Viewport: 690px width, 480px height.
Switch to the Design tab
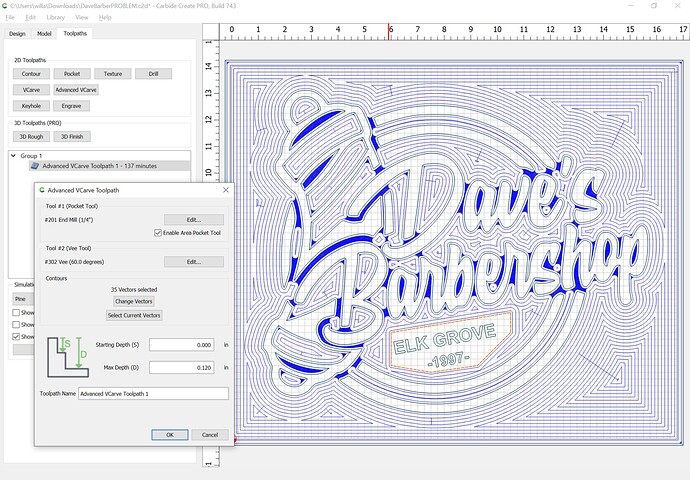(x=17, y=33)
